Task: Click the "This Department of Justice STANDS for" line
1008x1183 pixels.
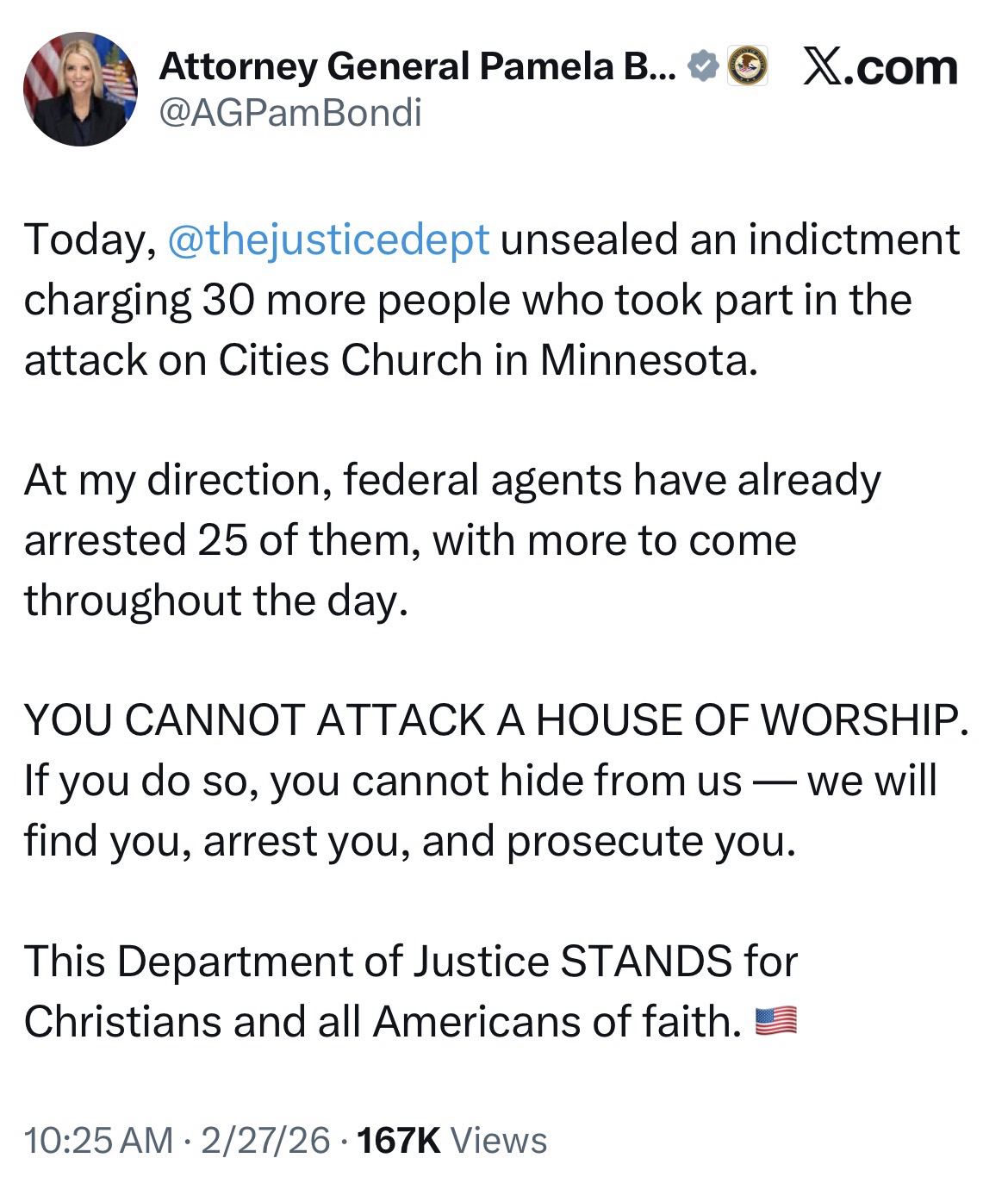Action: (x=410, y=962)
